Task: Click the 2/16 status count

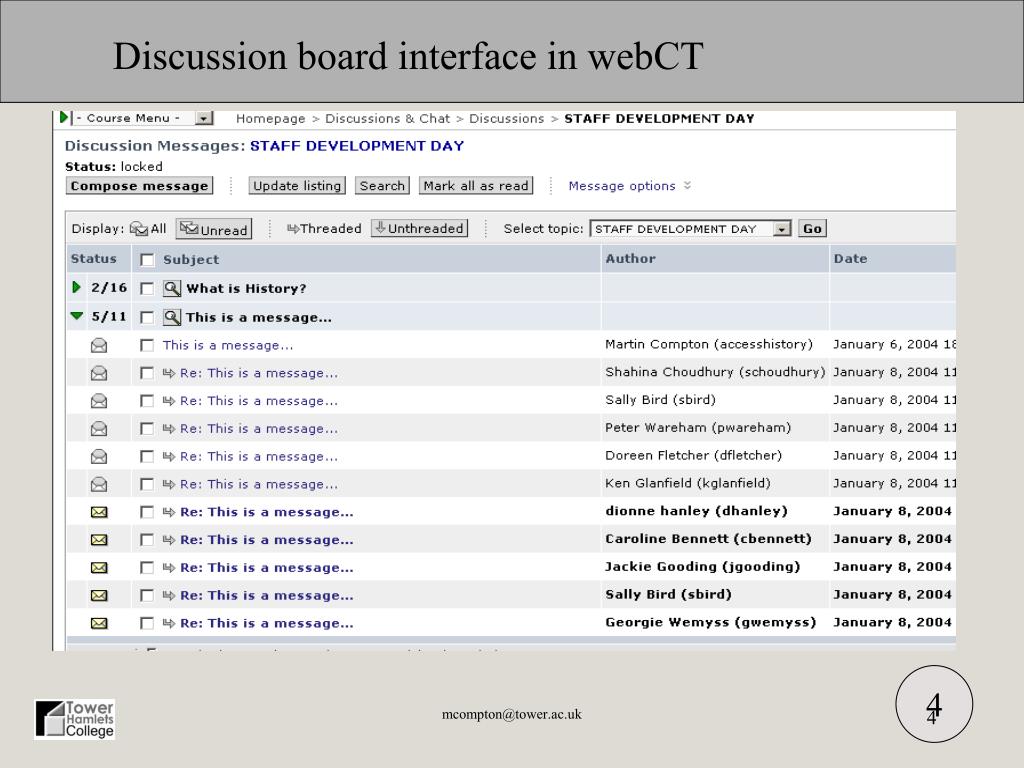Action: pyautogui.click(x=109, y=287)
